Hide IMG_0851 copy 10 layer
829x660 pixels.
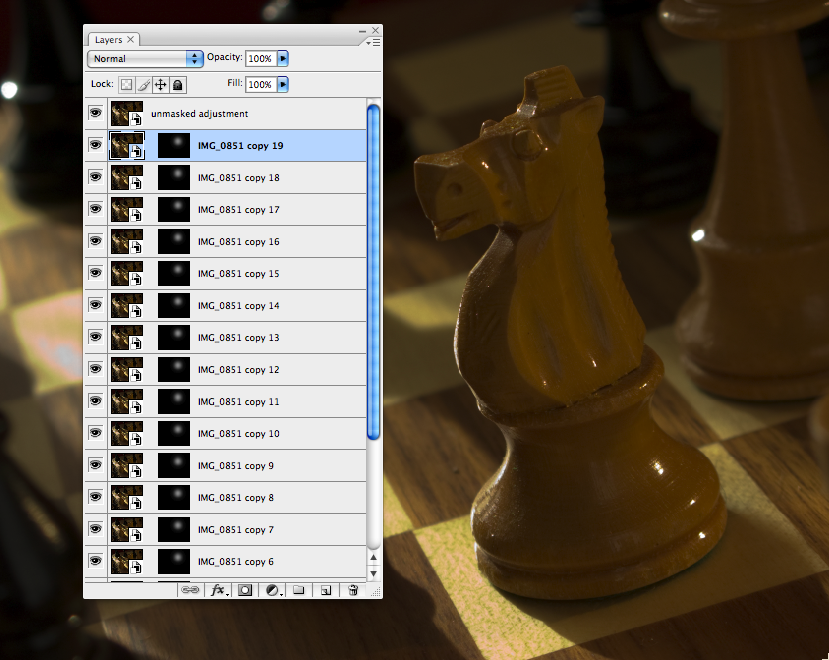95,433
